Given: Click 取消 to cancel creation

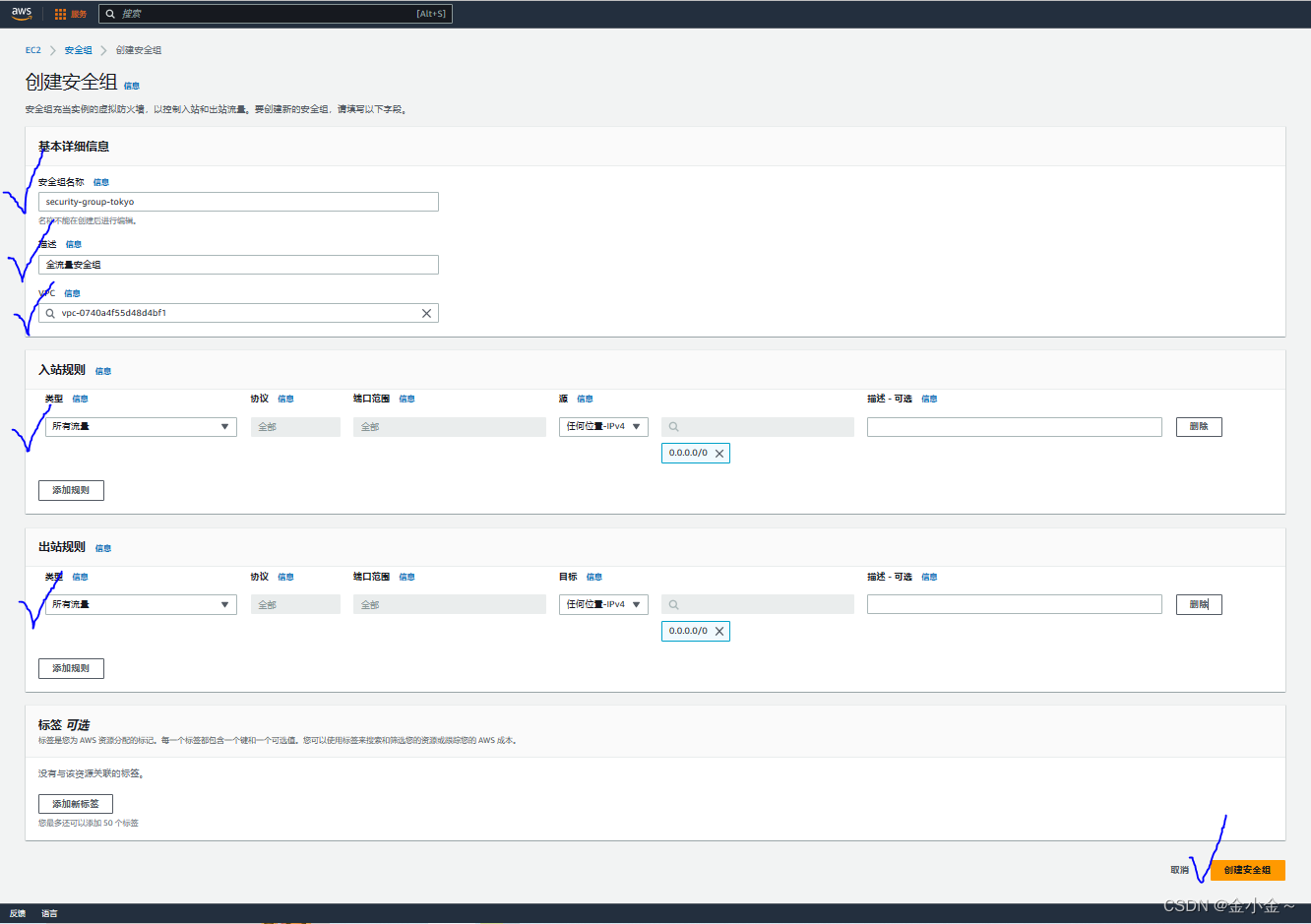Looking at the screenshot, I should point(1179,870).
